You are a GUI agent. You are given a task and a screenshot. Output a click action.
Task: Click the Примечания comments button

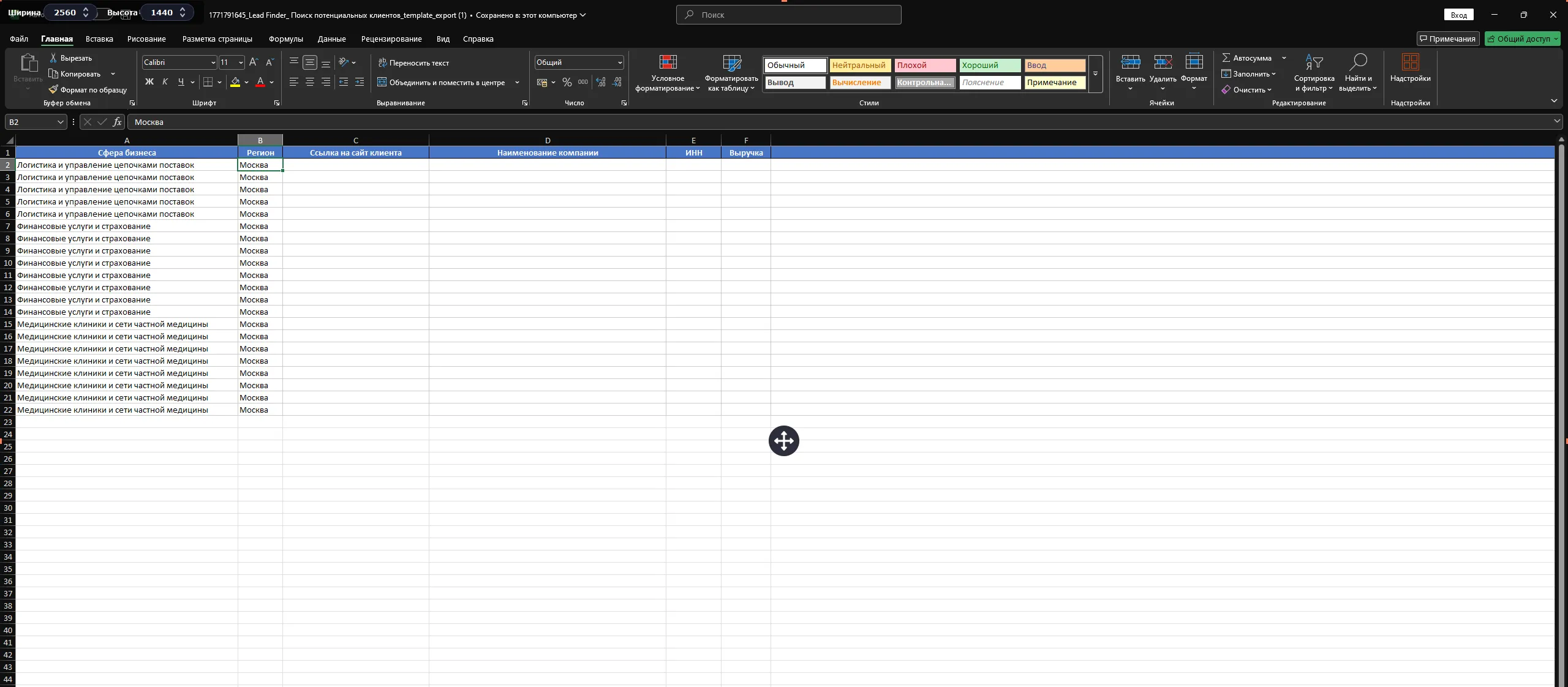(1447, 39)
